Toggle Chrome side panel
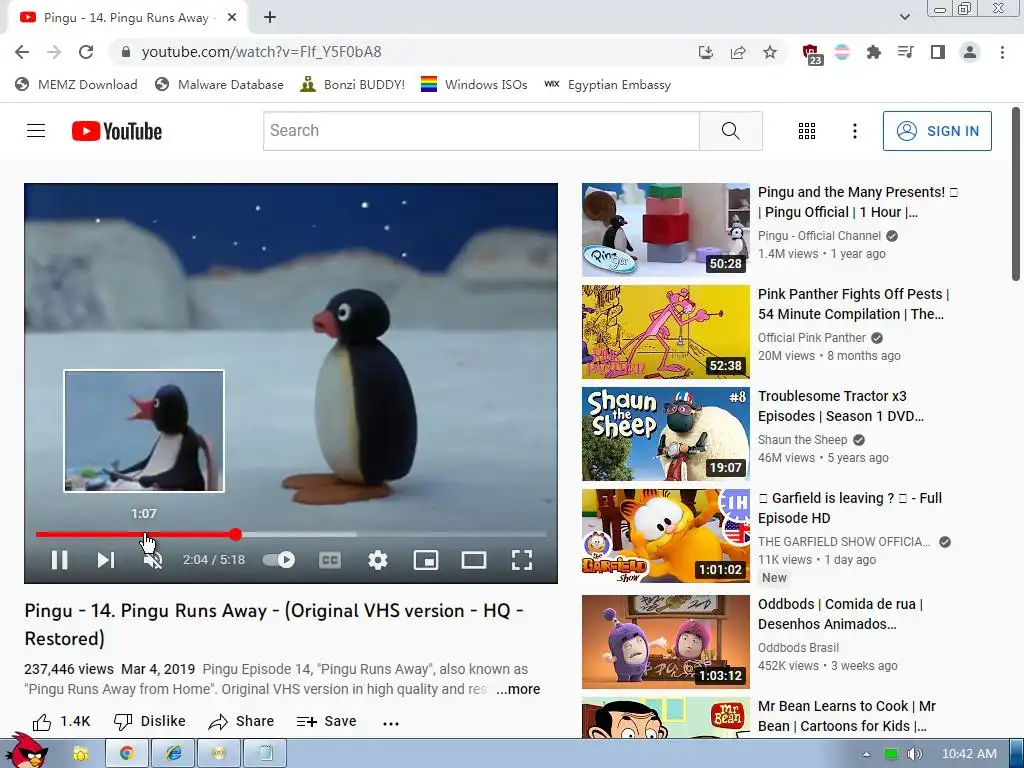Image resolution: width=1024 pixels, height=768 pixels. 938,52
